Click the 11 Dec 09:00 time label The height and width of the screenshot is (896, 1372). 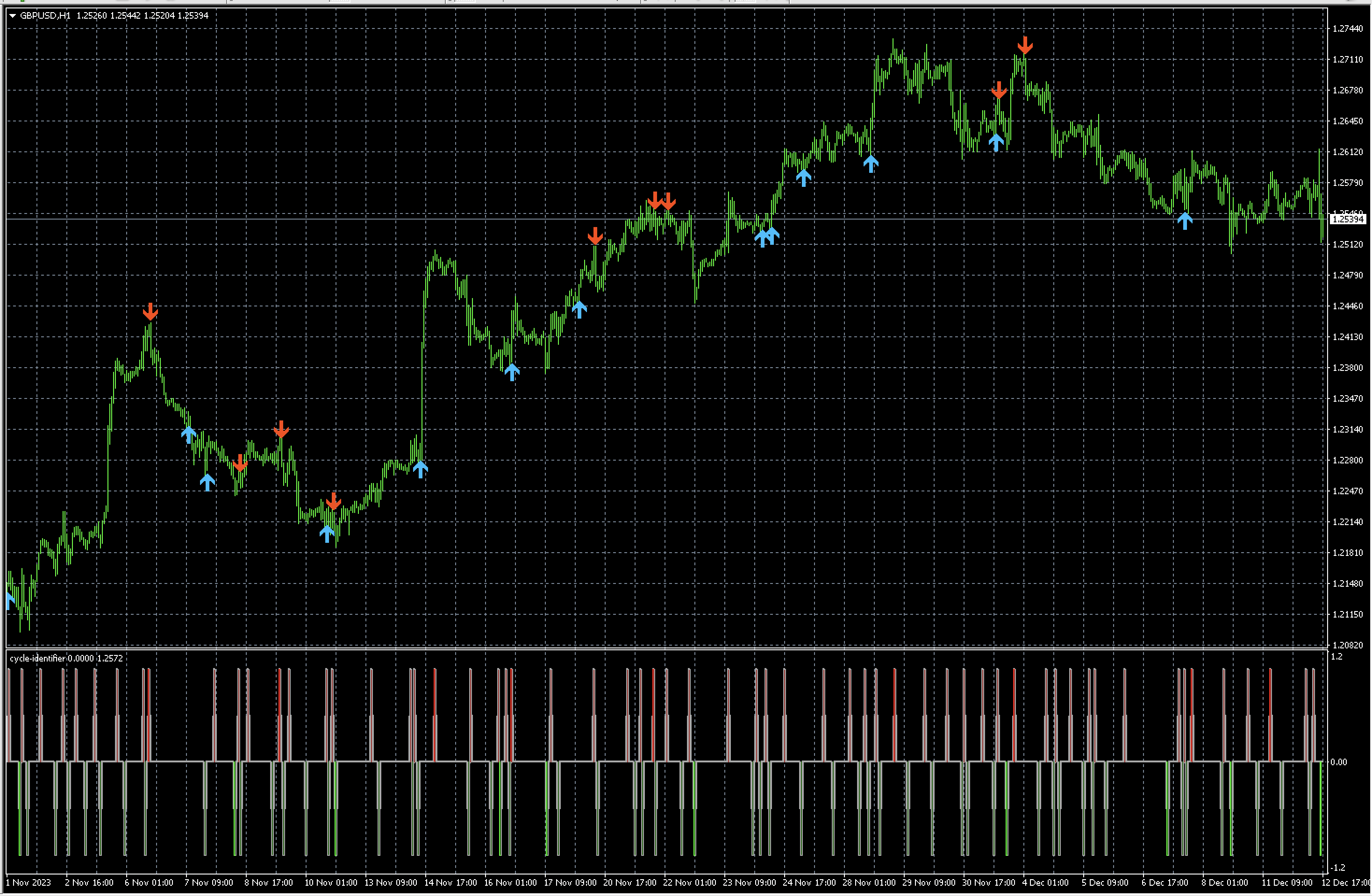pos(1287,883)
